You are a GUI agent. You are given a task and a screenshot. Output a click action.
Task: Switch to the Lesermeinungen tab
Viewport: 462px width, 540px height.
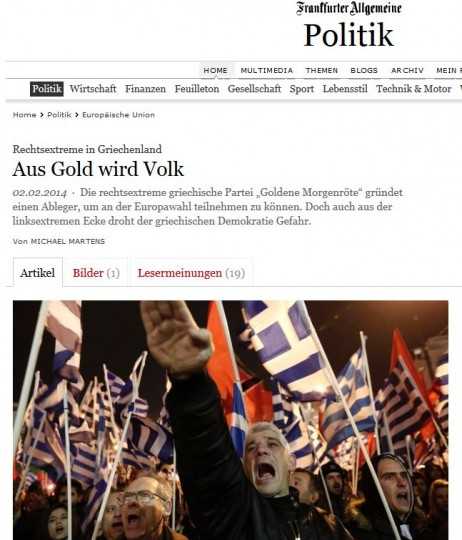pyautogui.click(x=191, y=273)
